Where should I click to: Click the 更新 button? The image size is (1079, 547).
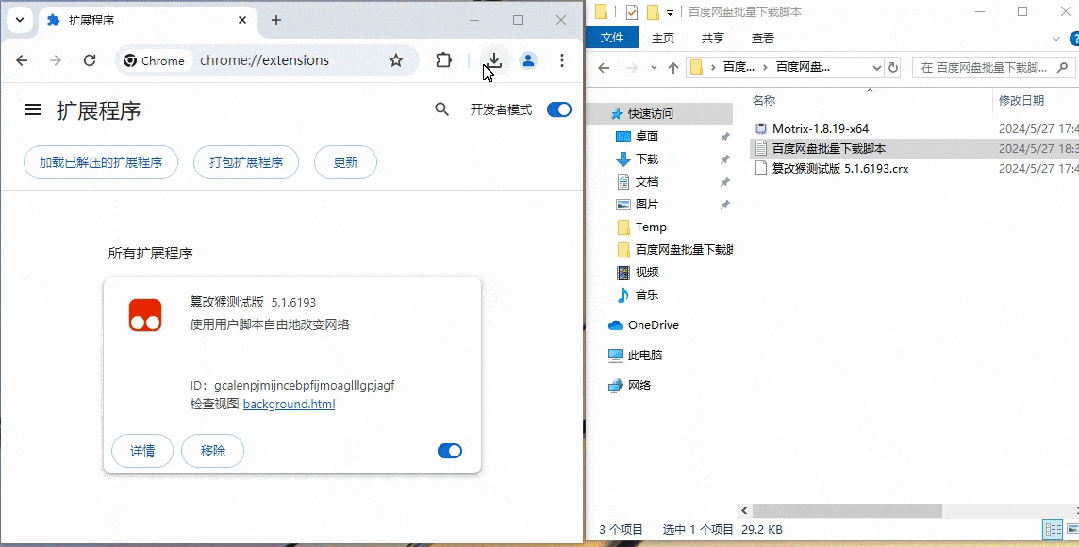coord(345,162)
